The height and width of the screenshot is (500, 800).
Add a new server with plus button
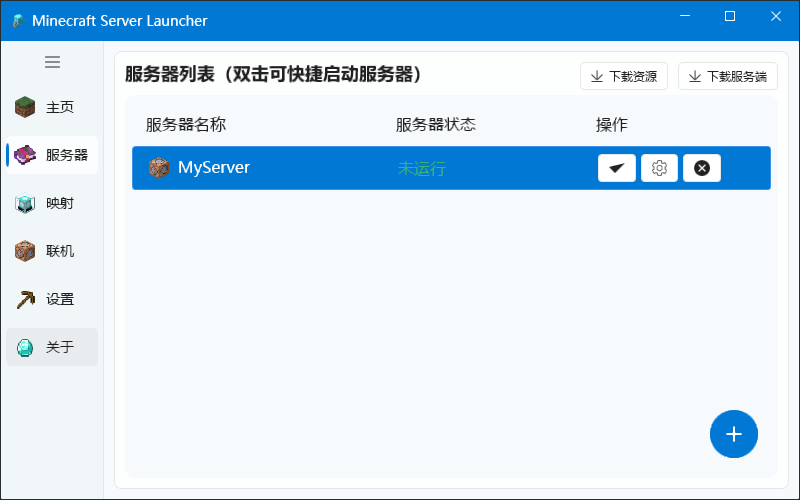pyautogui.click(x=734, y=434)
